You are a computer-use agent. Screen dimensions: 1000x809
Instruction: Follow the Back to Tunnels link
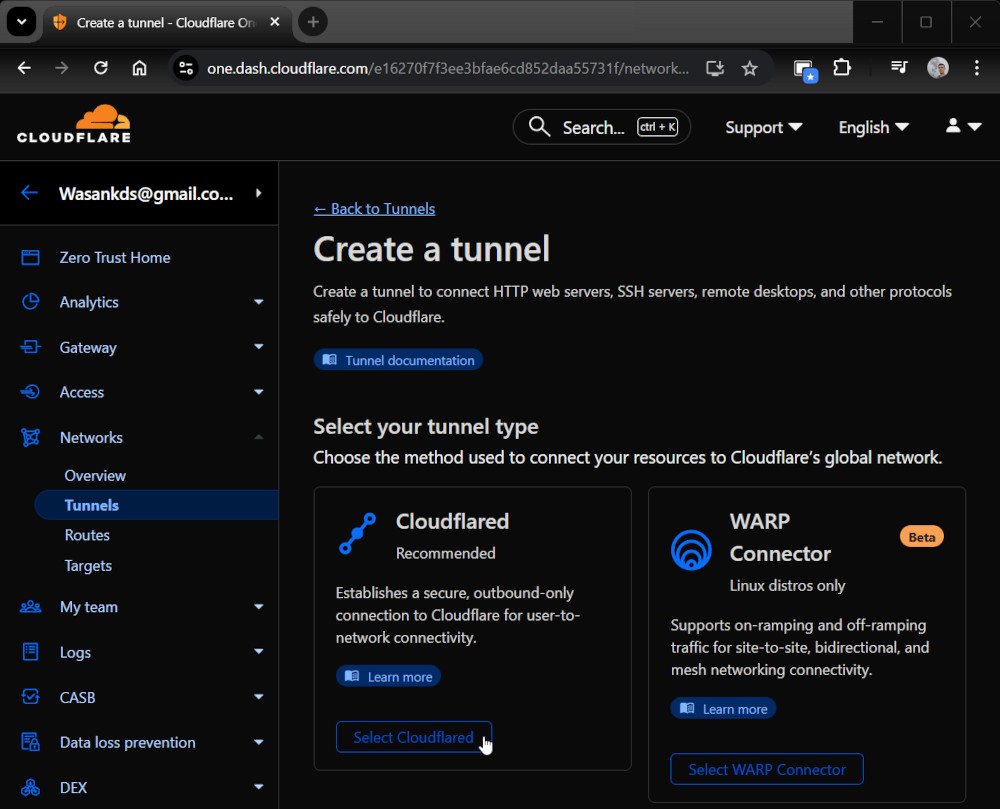(374, 208)
